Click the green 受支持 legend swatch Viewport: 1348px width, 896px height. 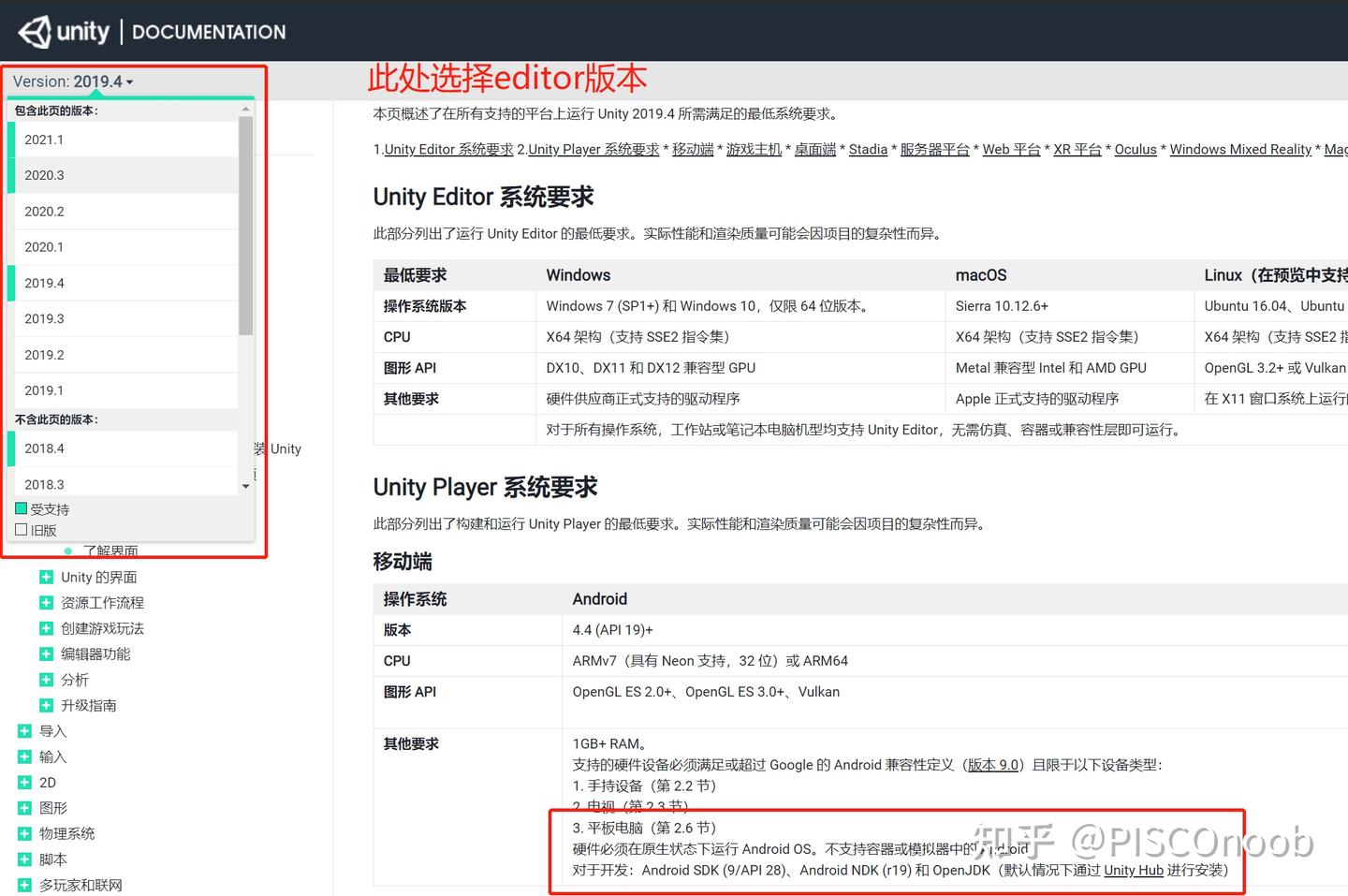[21, 507]
